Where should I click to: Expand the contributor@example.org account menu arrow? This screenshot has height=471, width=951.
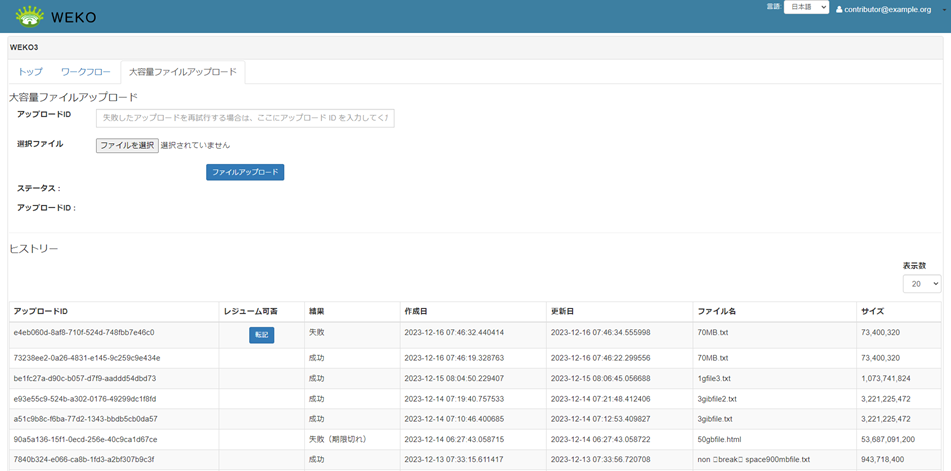tap(944, 10)
